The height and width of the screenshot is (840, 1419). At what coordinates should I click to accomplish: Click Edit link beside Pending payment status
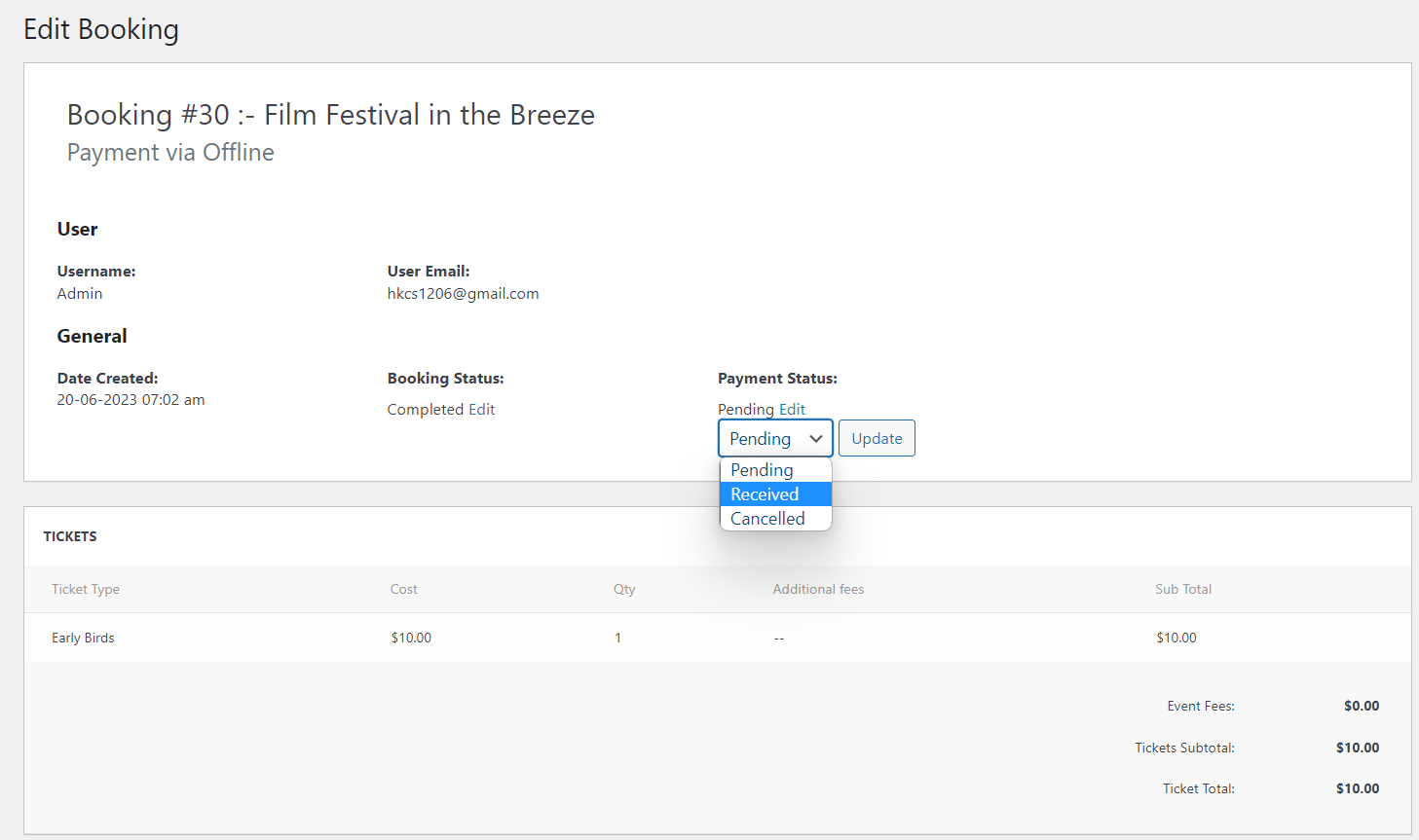click(792, 410)
